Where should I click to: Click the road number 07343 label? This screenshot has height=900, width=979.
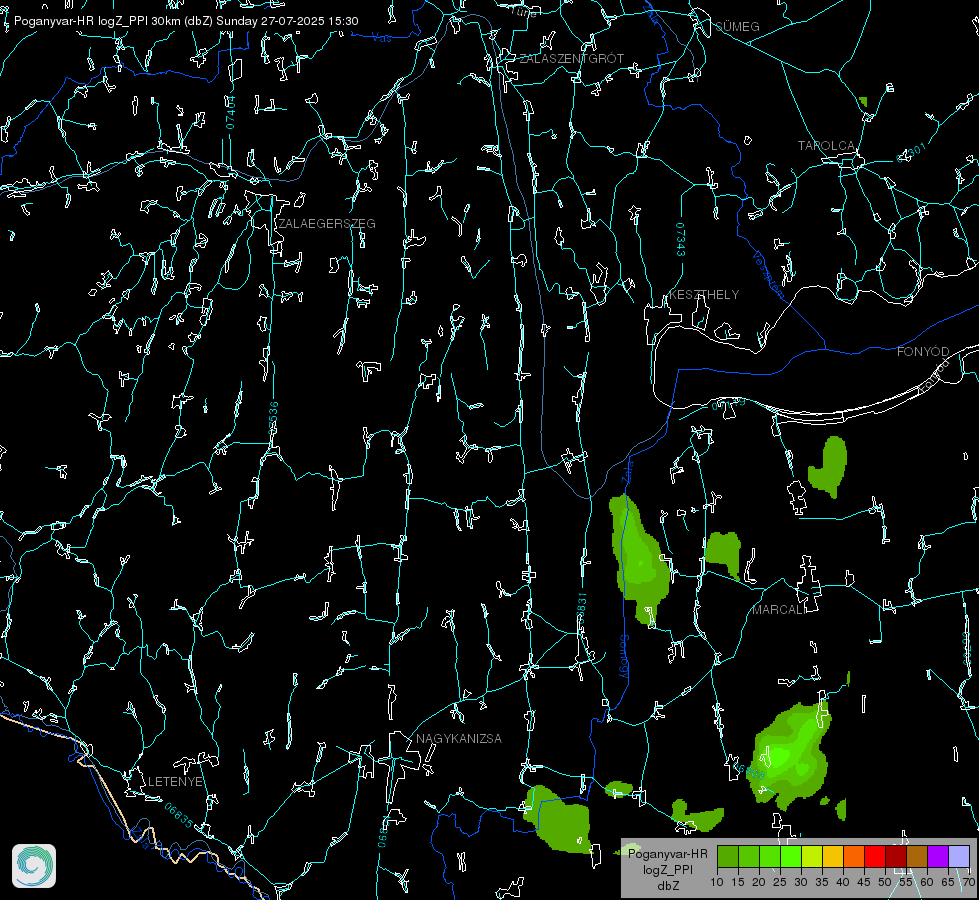click(x=681, y=240)
